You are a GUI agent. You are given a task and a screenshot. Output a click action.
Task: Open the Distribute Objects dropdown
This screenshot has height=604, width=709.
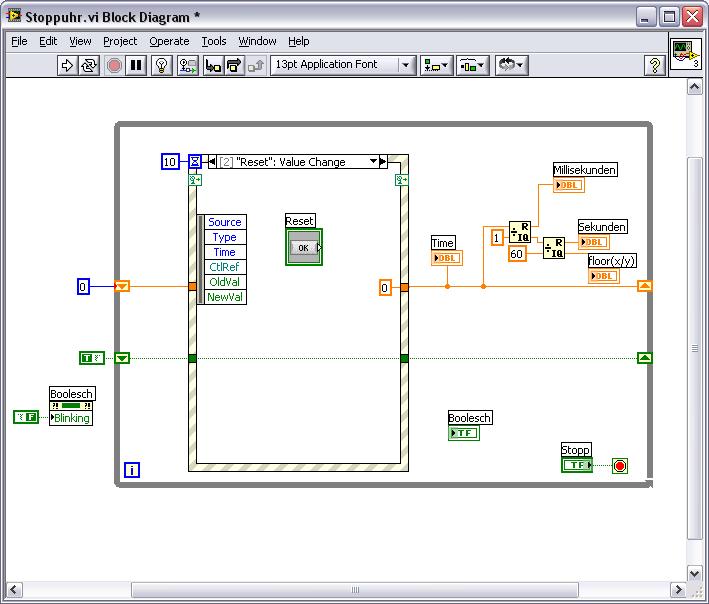coord(472,65)
